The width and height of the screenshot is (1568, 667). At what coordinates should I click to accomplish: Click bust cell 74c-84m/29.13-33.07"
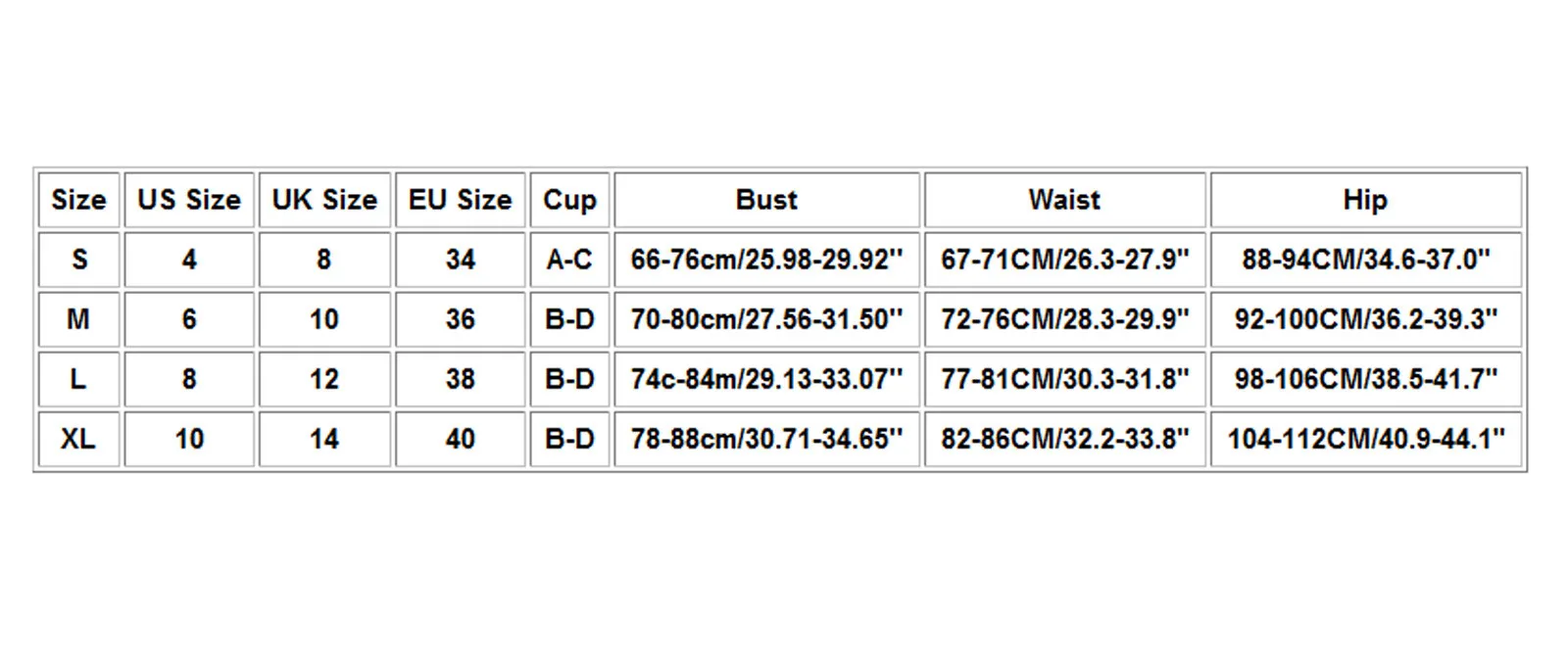pos(766,379)
